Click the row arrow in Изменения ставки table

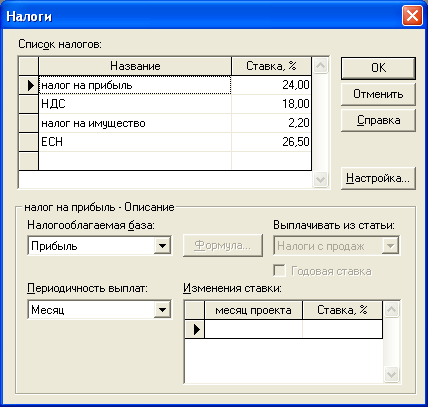(195, 329)
